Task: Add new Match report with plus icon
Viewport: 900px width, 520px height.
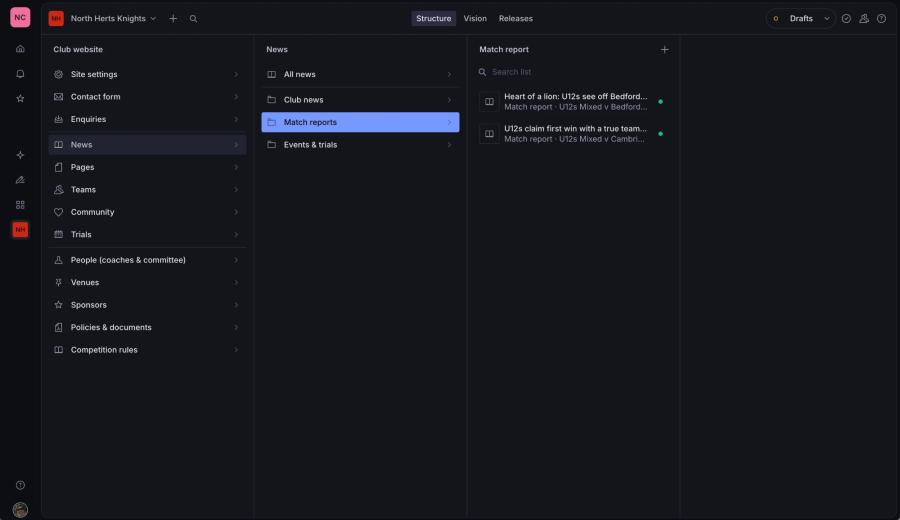Action: [x=664, y=49]
